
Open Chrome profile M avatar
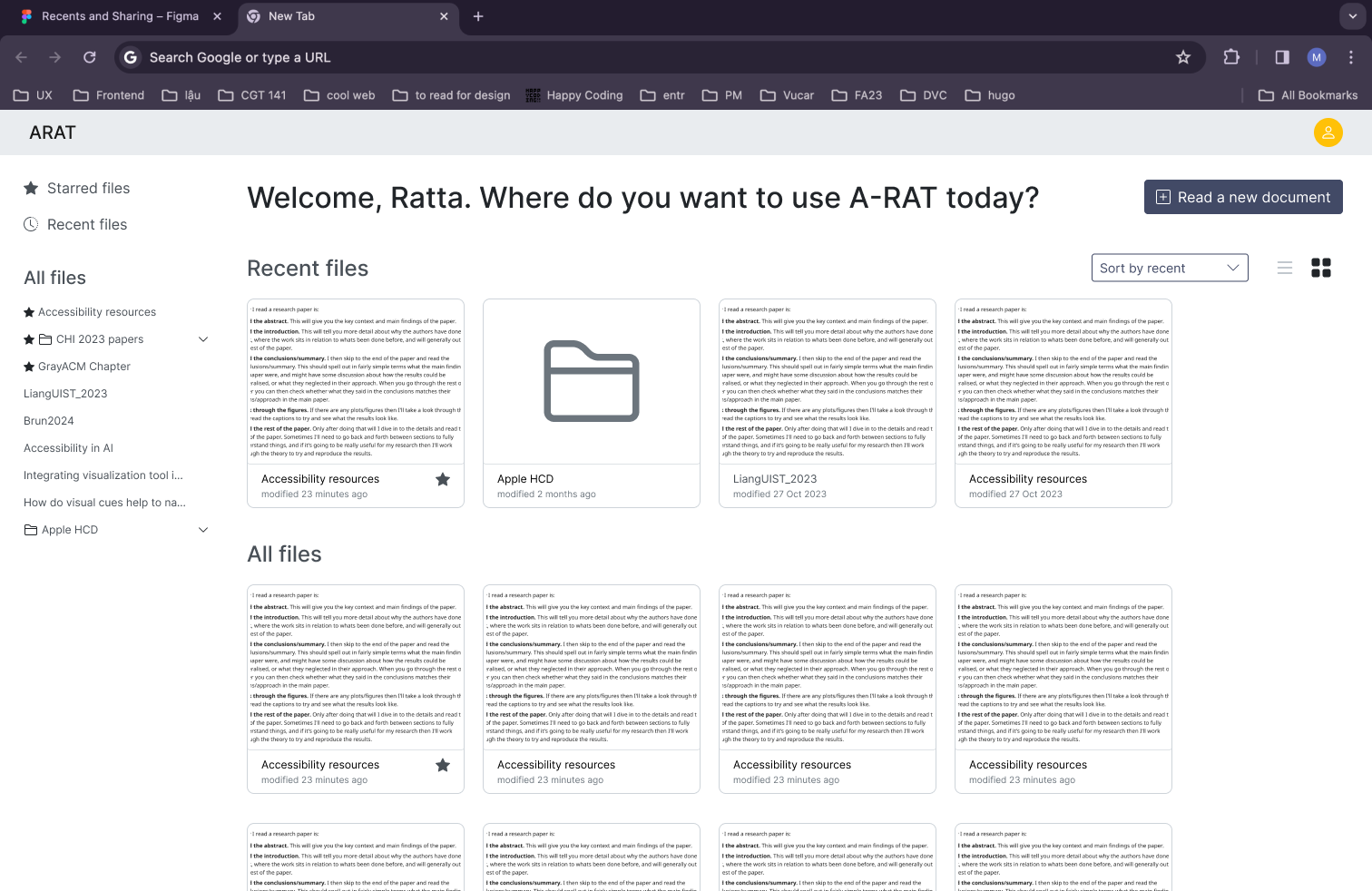(1317, 57)
